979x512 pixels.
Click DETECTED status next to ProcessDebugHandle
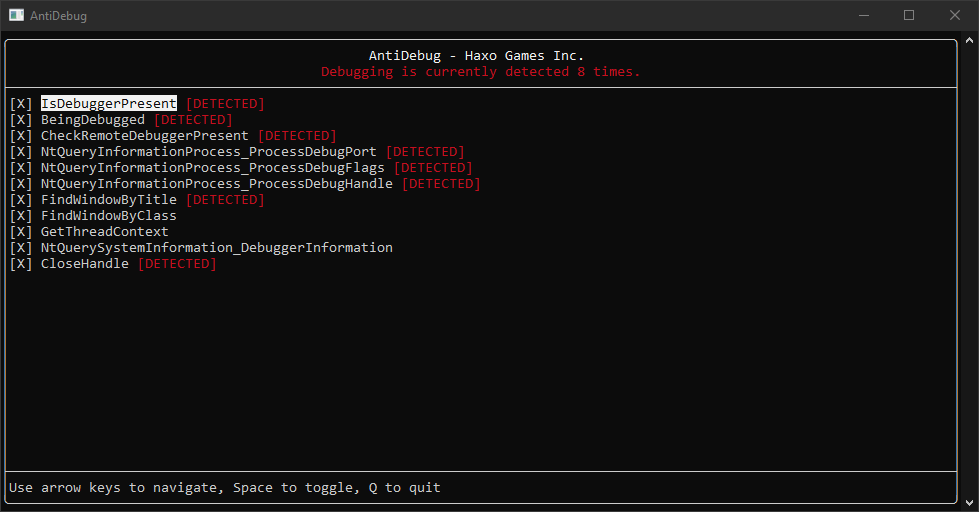[441, 184]
